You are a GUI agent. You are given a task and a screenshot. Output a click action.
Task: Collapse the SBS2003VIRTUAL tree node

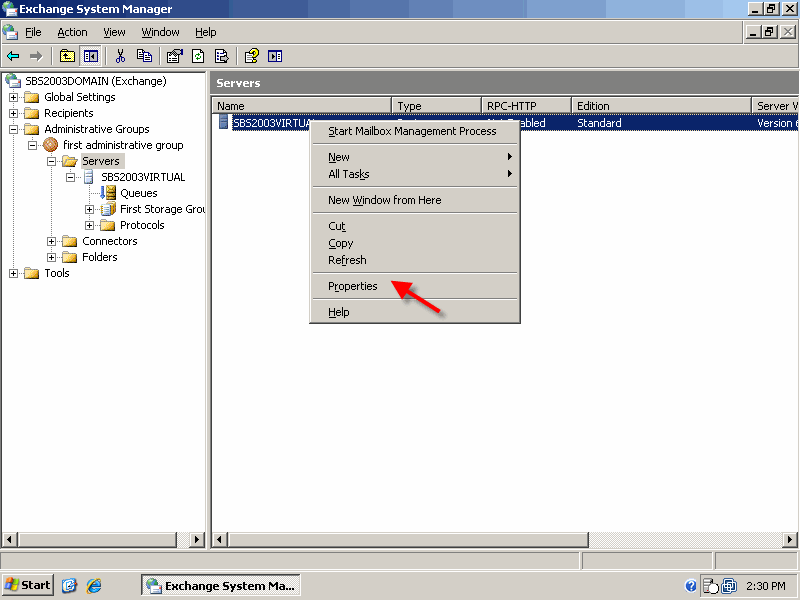(70, 177)
